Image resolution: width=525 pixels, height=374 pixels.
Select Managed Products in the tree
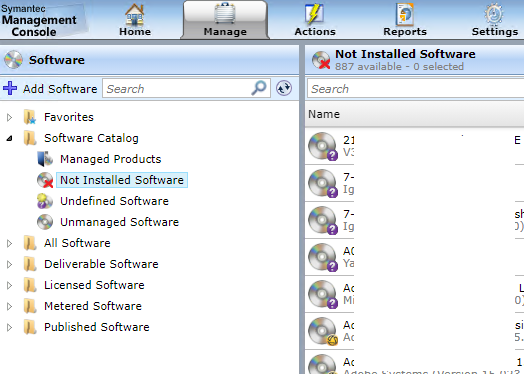click(x=110, y=159)
